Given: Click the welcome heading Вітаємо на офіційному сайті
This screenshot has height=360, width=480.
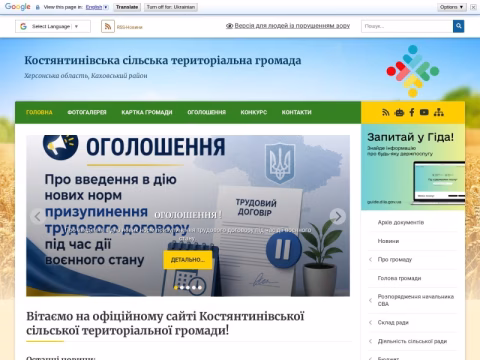Looking at the screenshot, I should (x=165, y=323).
